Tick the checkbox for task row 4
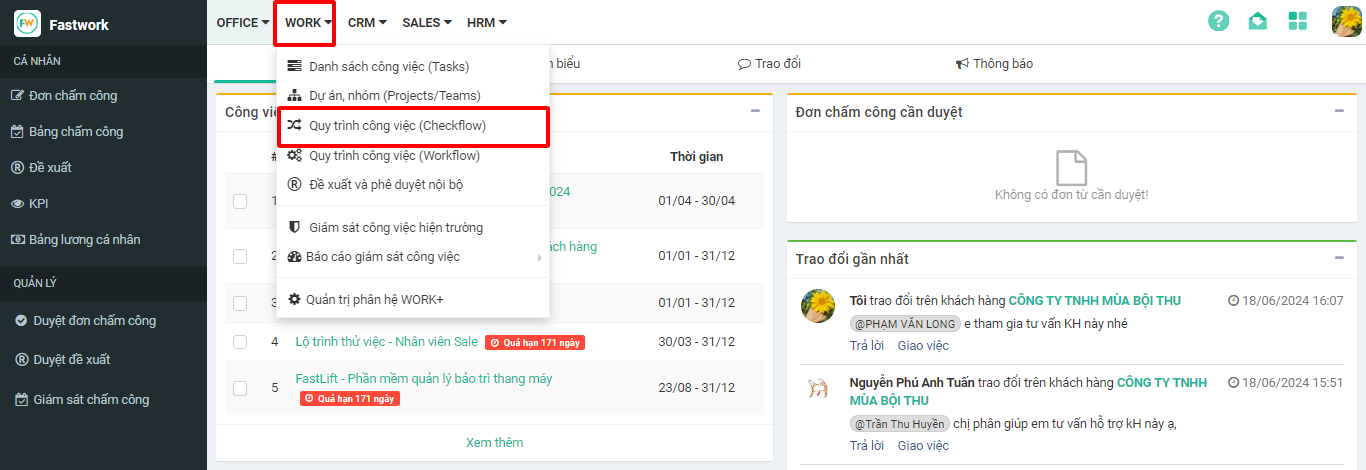 [240, 342]
